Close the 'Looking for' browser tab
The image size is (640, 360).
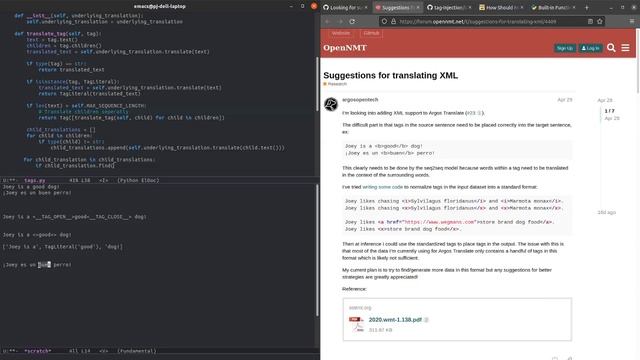click(366, 7)
